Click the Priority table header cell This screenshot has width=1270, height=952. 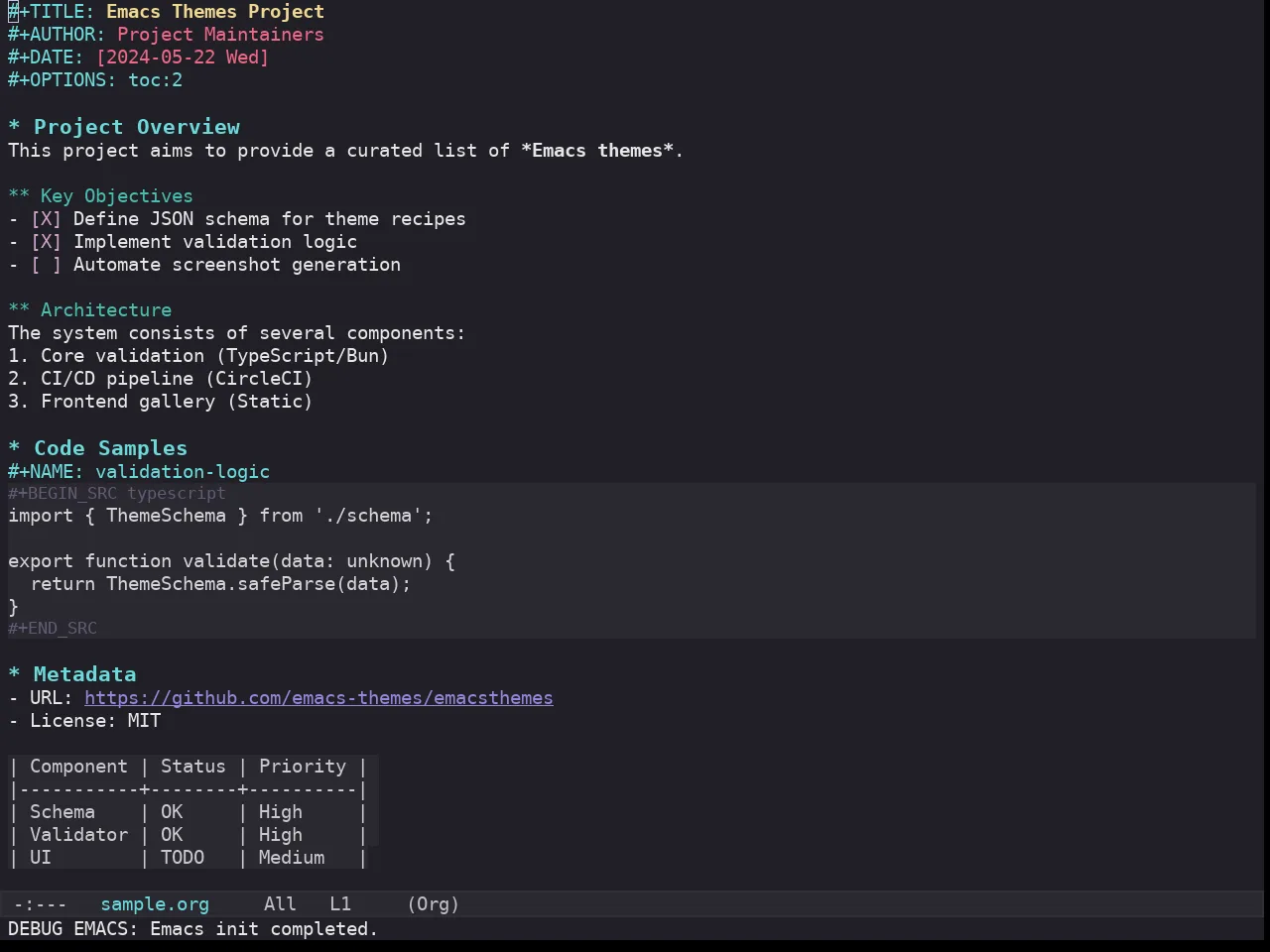pyautogui.click(x=303, y=767)
